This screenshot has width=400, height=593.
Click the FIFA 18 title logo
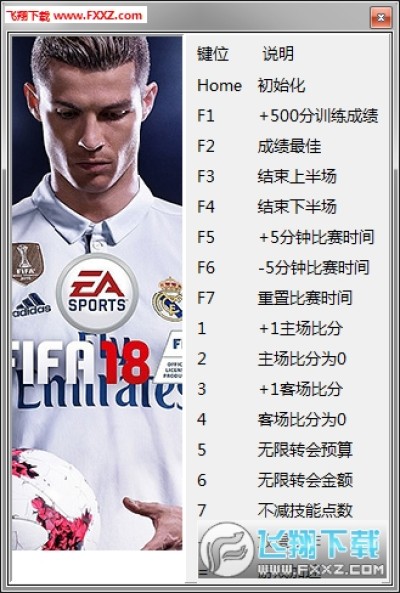(80, 361)
